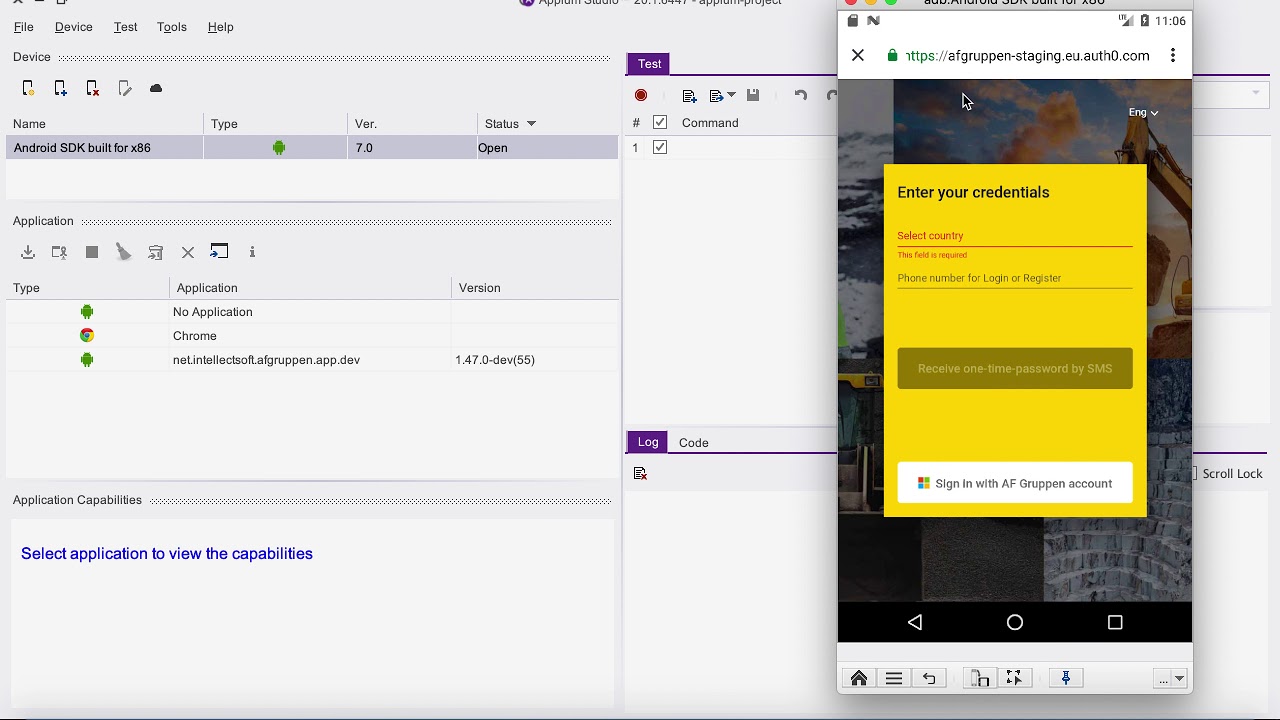
Task: Click the launch application window icon
Action: click(x=219, y=251)
